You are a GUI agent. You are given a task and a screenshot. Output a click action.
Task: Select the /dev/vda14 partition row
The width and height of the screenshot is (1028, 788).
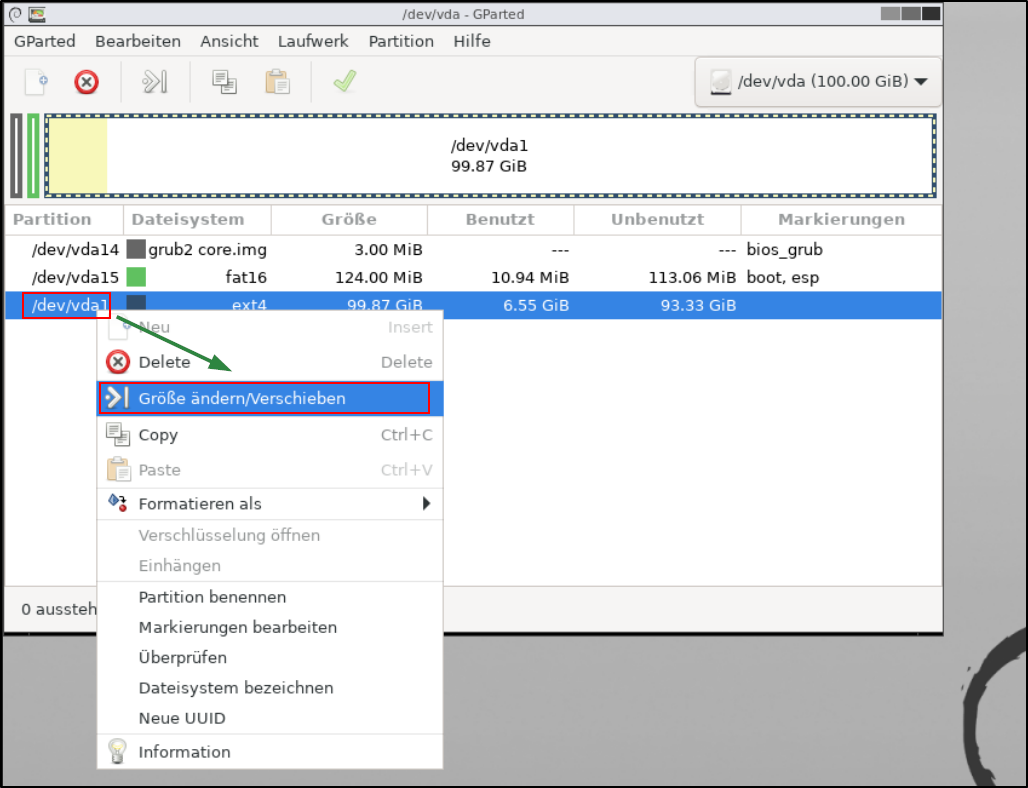75,249
